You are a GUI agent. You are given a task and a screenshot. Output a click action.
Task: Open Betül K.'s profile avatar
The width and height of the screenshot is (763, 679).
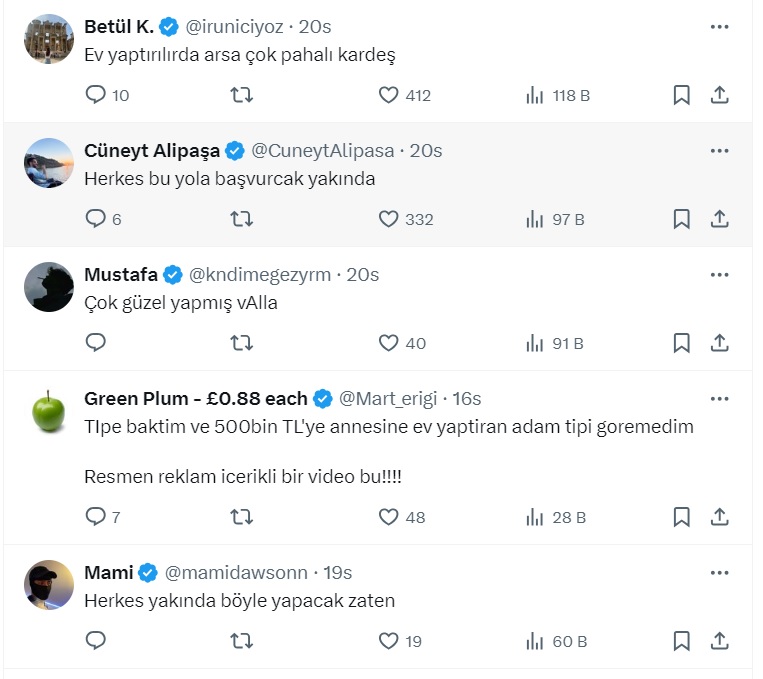48,39
